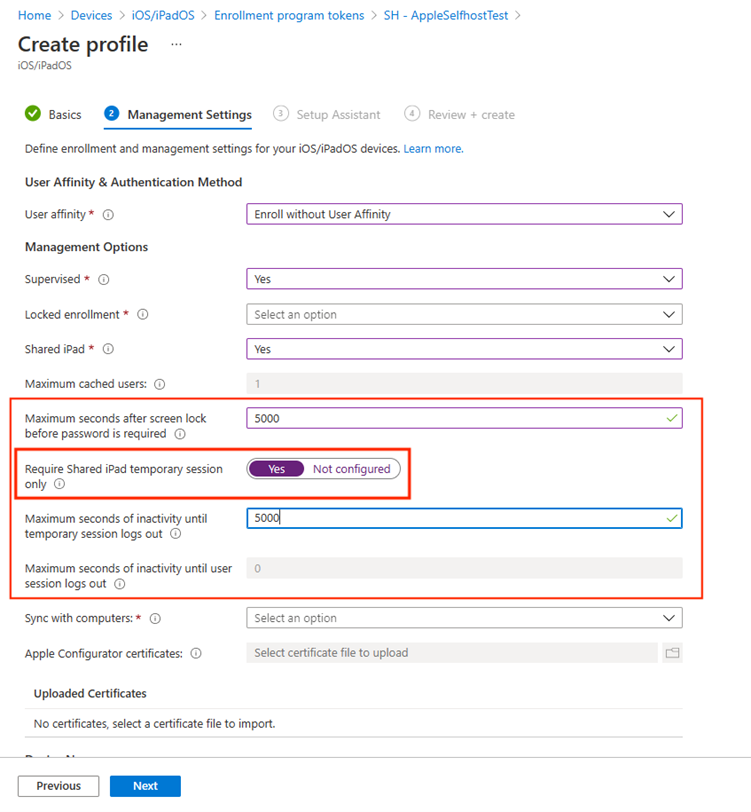
Task: Click the folder icon to upload certificate
Action: click(x=672, y=653)
